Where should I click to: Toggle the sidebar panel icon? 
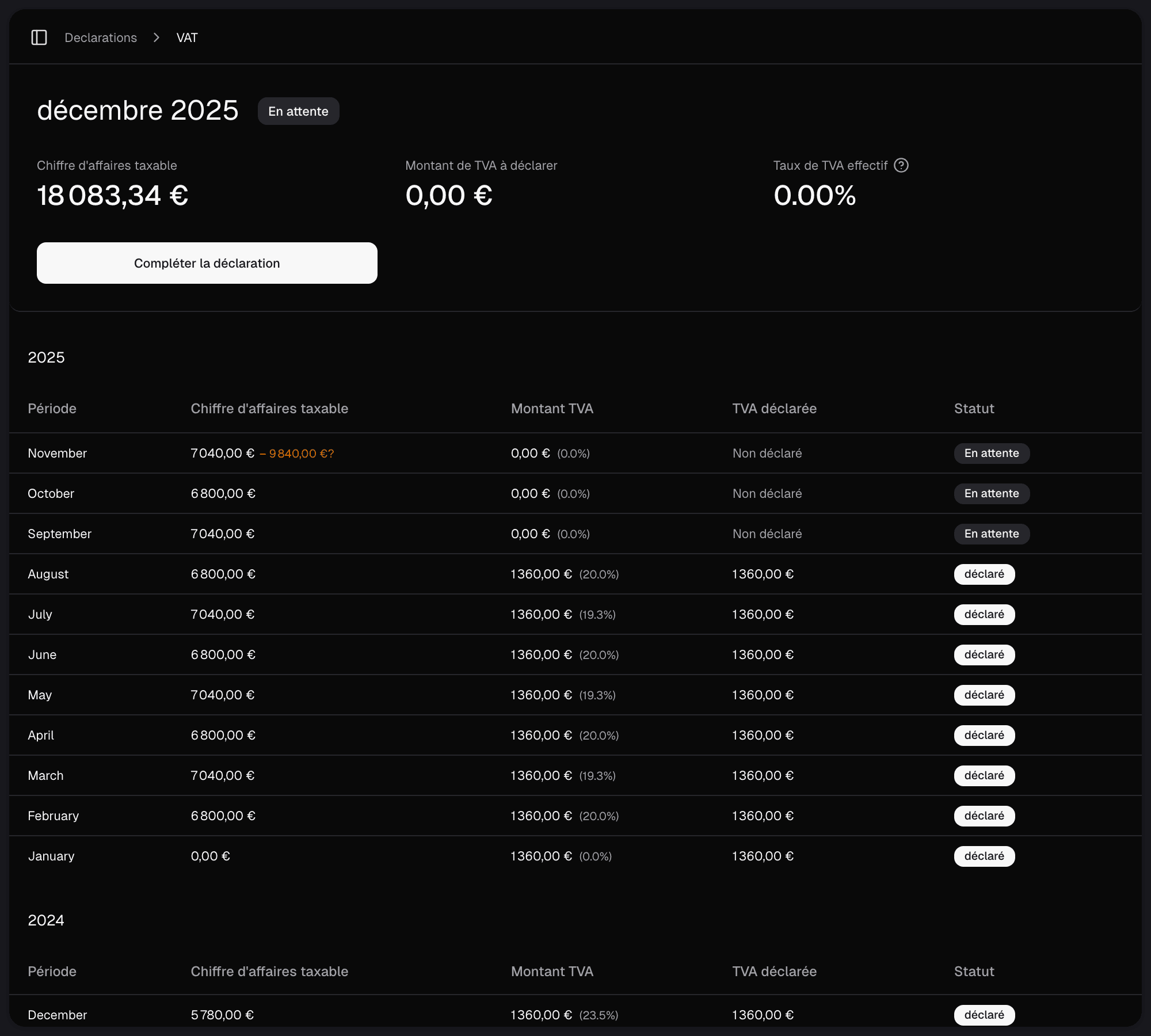point(39,37)
